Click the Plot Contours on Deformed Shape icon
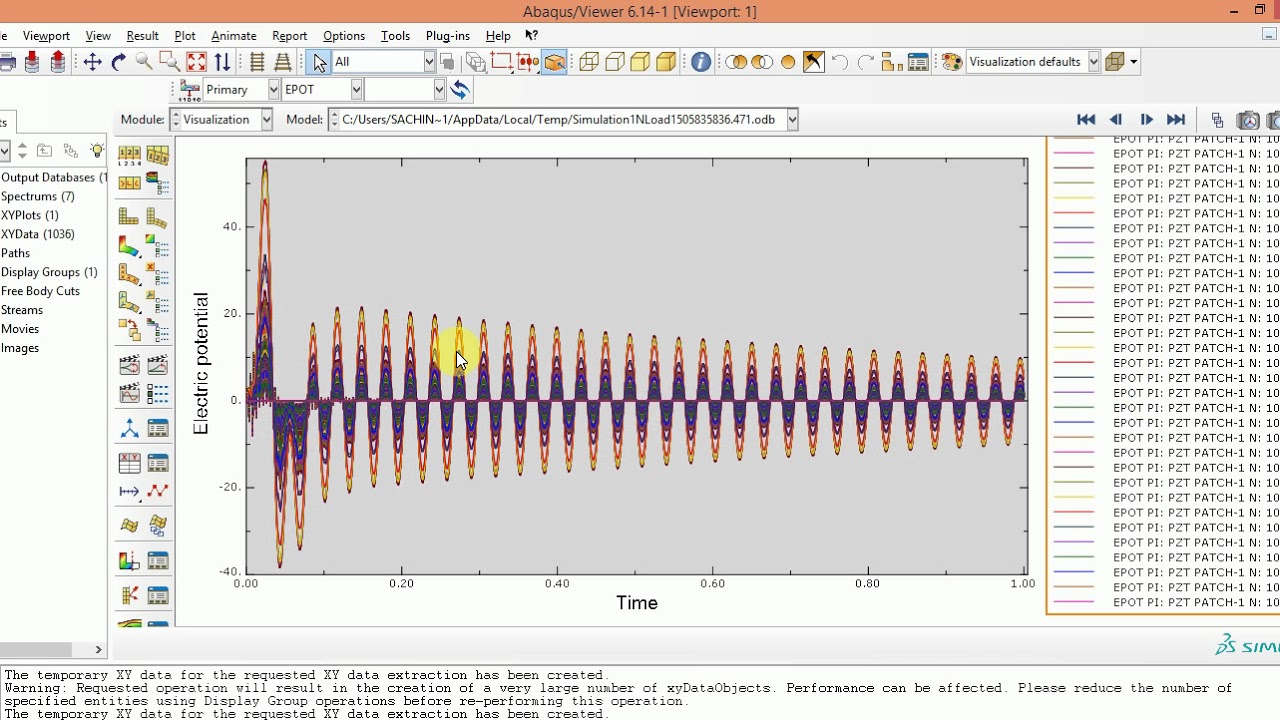Screen dimensions: 1280x720 coord(129,245)
